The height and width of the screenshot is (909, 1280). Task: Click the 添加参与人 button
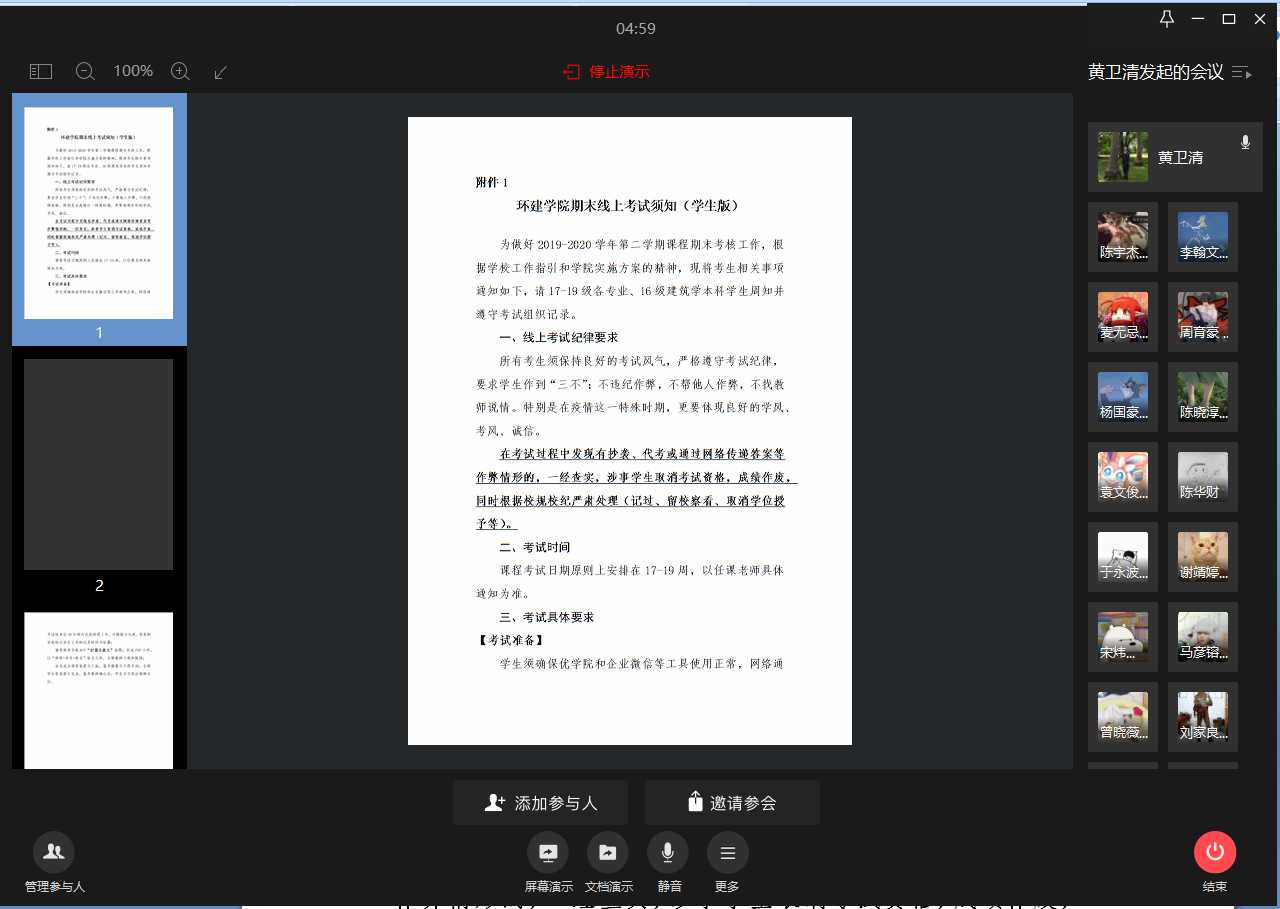click(x=540, y=803)
